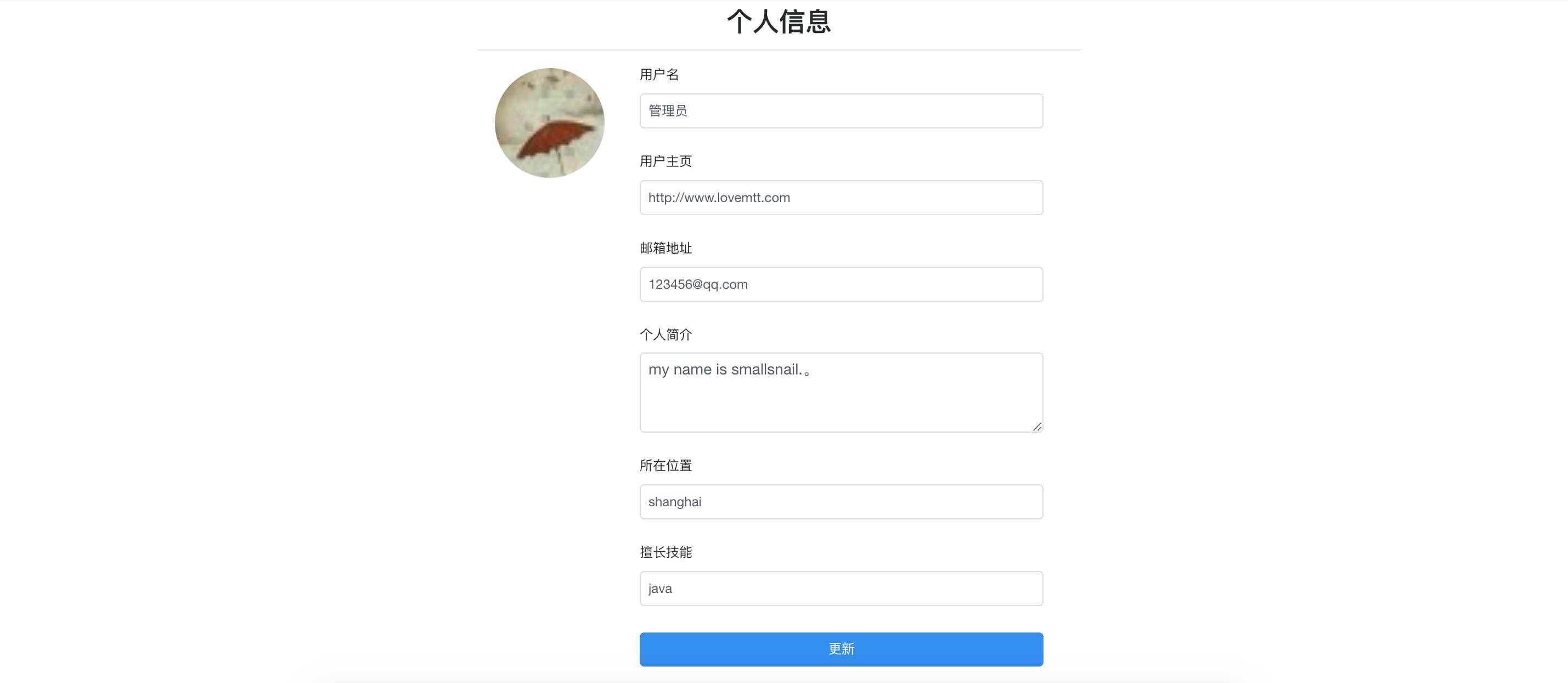The width and height of the screenshot is (1568, 683).
Task: Click the 擅长技能 field containing java
Action: [x=841, y=589]
